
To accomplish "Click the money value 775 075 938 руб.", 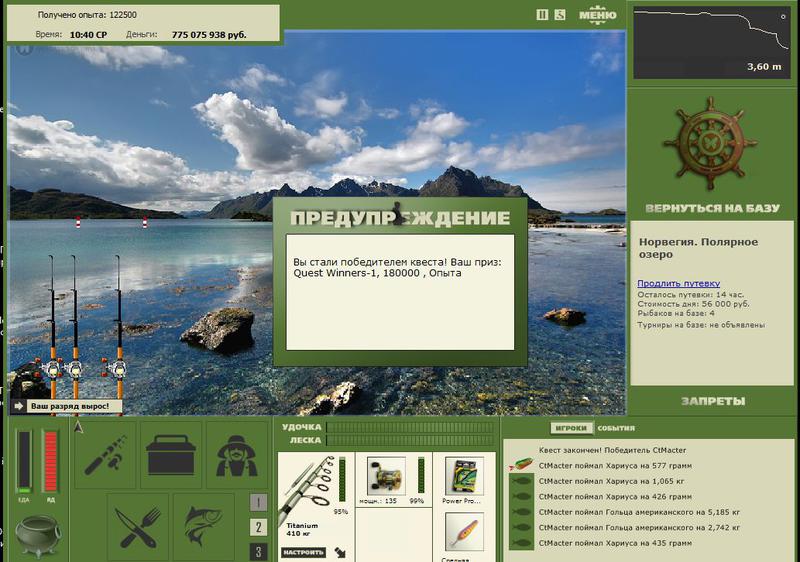I will pos(209,35).
